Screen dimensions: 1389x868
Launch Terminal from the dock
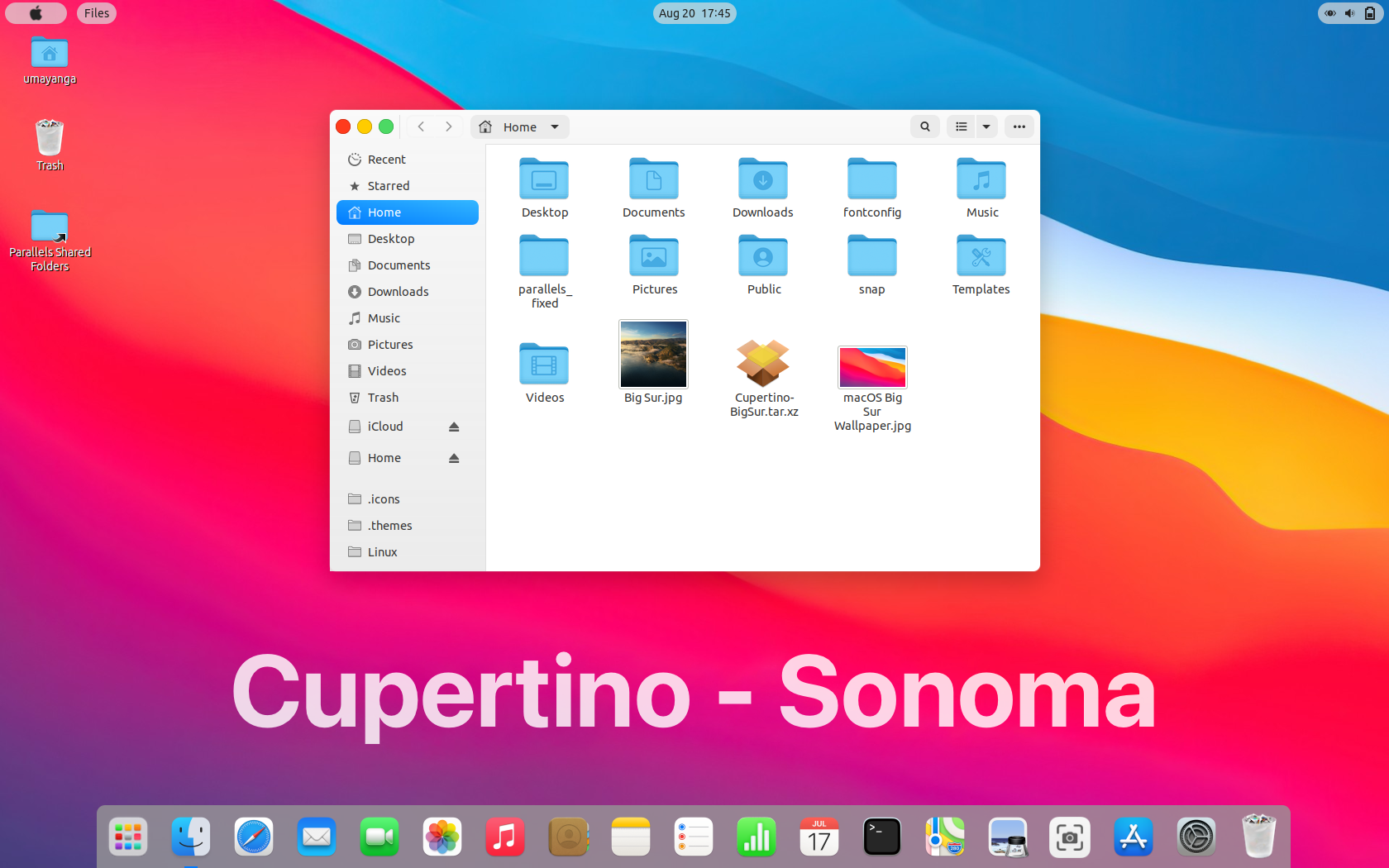tap(882, 837)
